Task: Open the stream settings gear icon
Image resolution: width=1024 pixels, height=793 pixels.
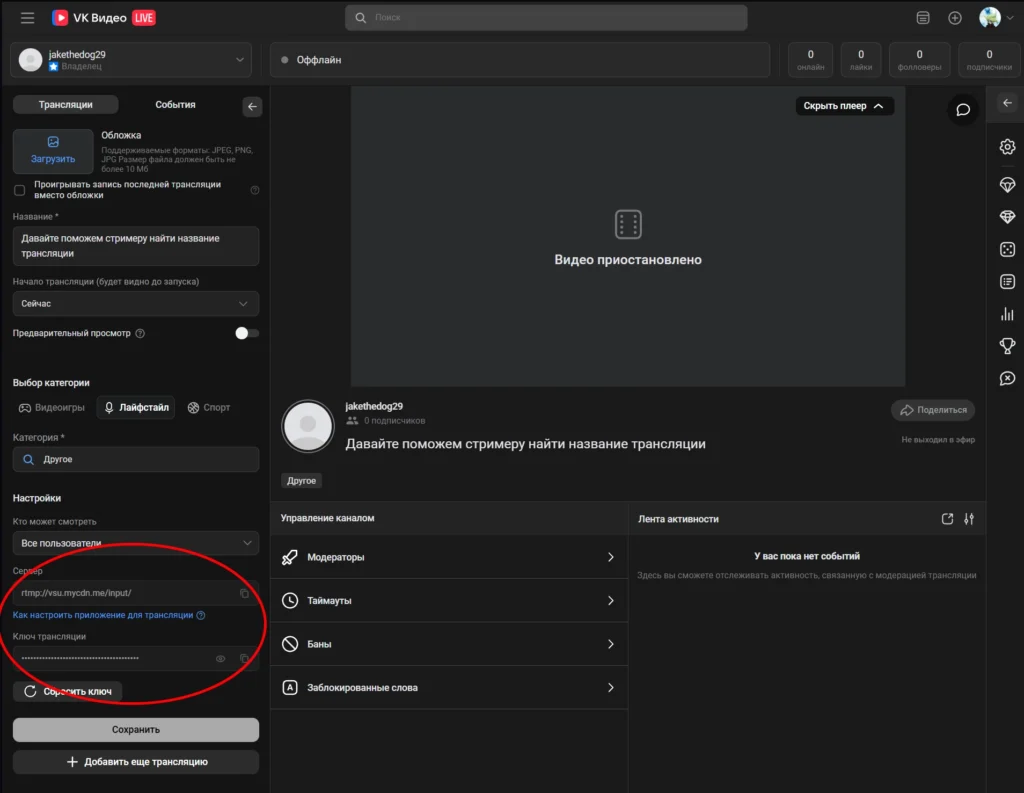Action: pyautogui.click(x=1007, y=146)
